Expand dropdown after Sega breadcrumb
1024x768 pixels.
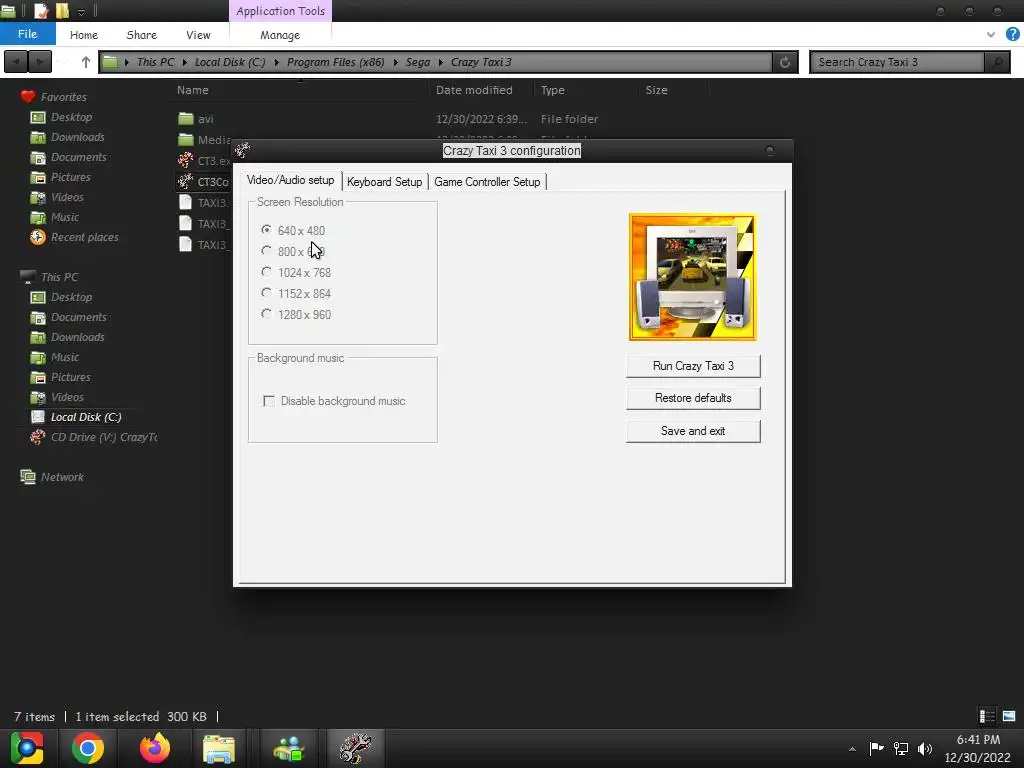(x=441, y=62)
